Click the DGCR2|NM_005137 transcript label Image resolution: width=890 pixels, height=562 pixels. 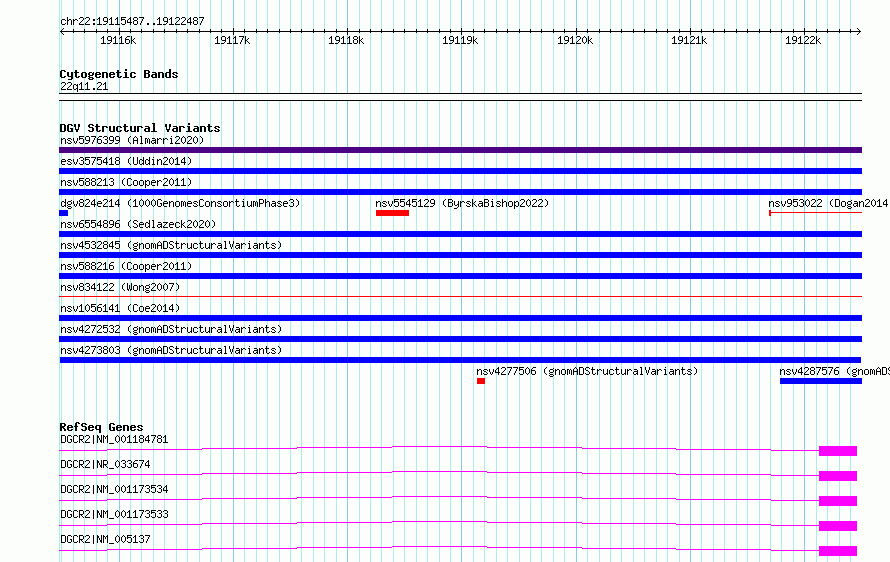[x=105, y=539]
